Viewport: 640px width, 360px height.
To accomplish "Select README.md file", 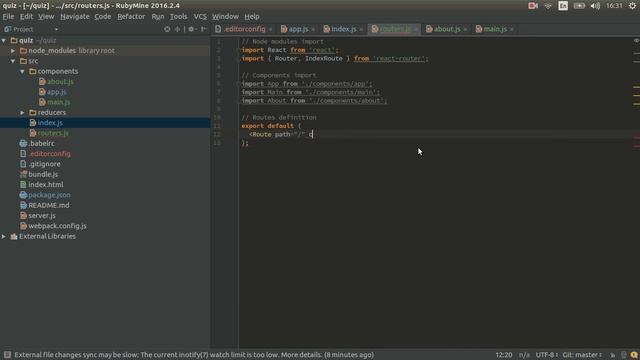I will [x=49, y=205].
